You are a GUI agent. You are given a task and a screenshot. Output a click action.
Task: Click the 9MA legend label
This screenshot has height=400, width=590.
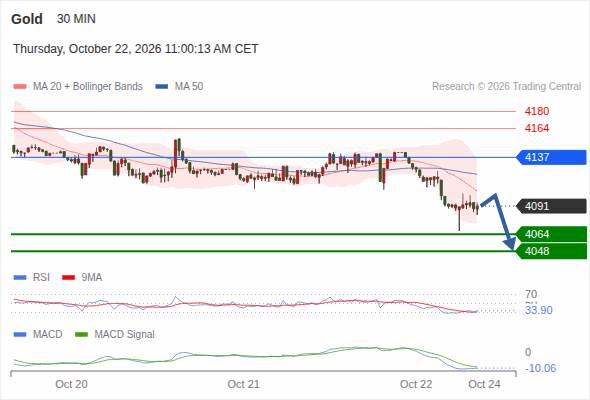tap(92, 278)
